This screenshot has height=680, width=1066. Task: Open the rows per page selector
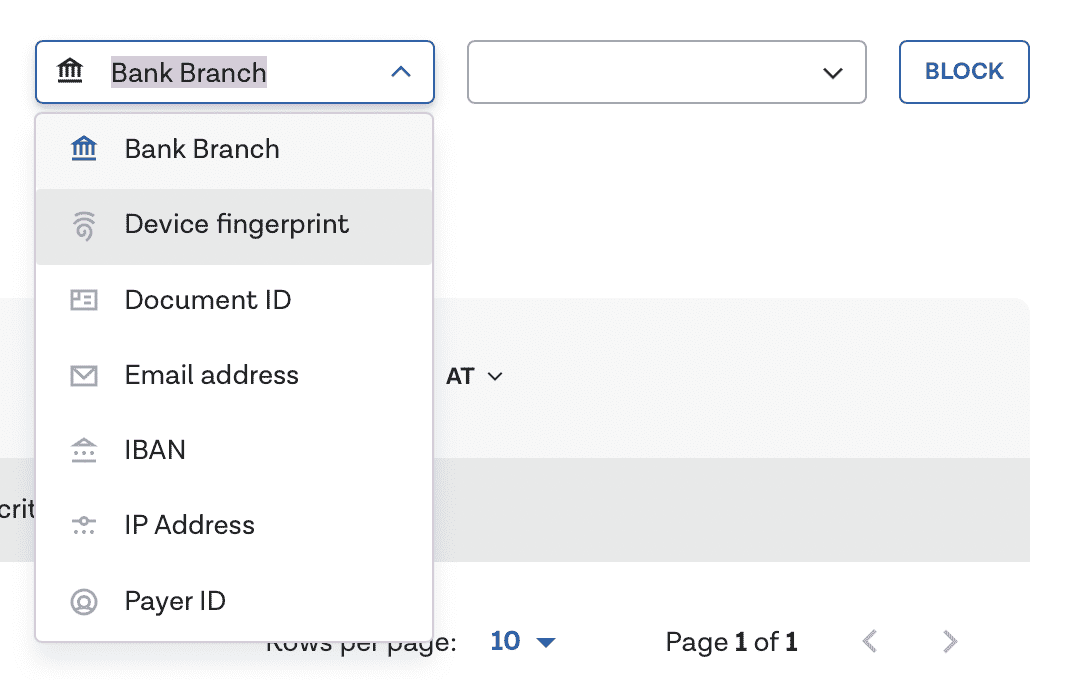523,641
